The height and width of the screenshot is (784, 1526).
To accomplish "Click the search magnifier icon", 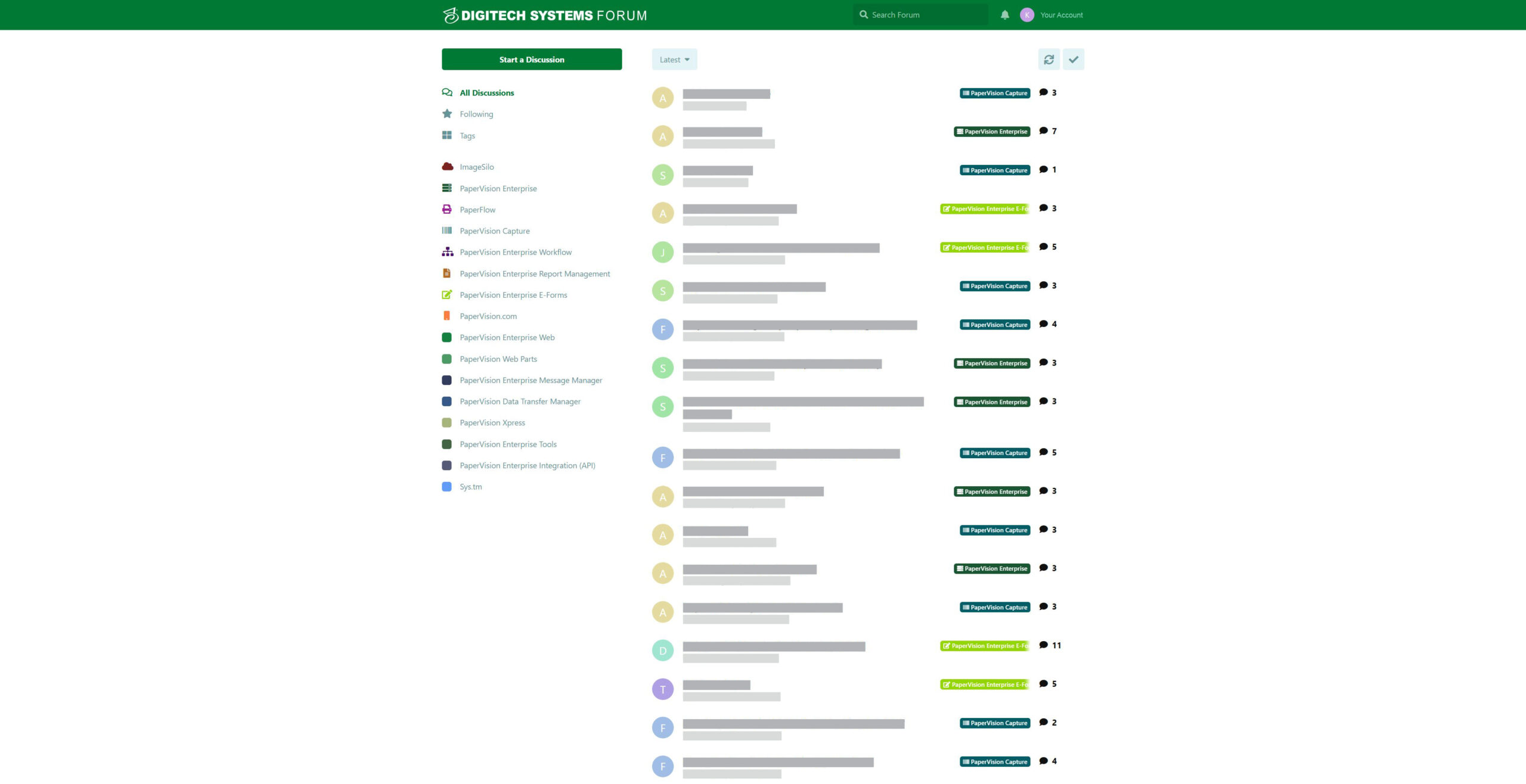I will (864, 15).
